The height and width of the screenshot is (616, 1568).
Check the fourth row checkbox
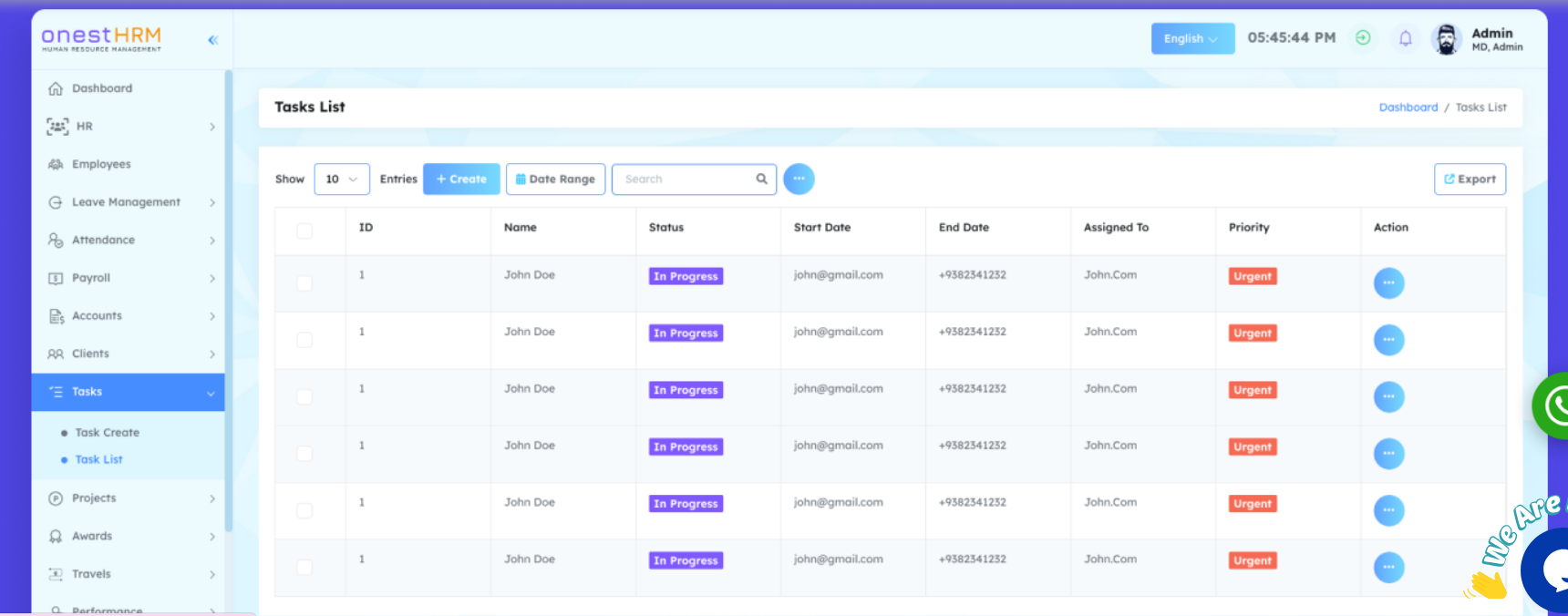304,454
